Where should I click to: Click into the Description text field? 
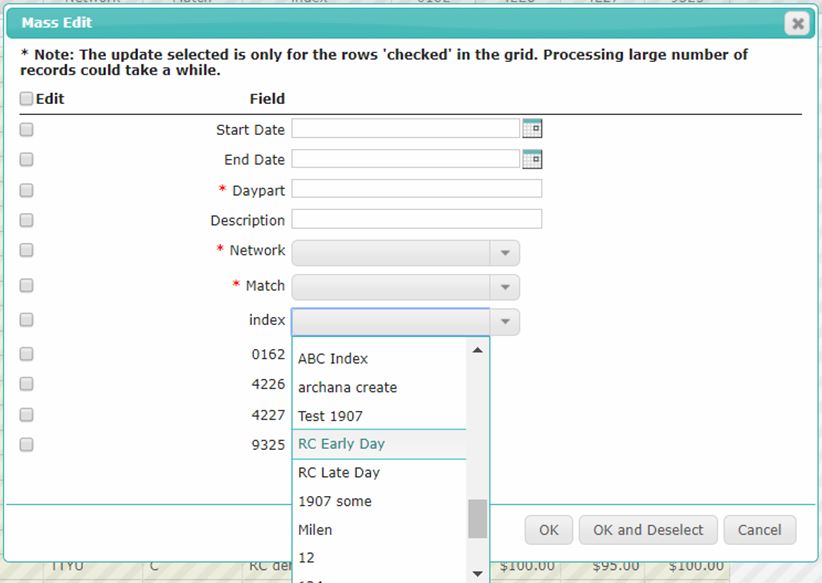417,219
